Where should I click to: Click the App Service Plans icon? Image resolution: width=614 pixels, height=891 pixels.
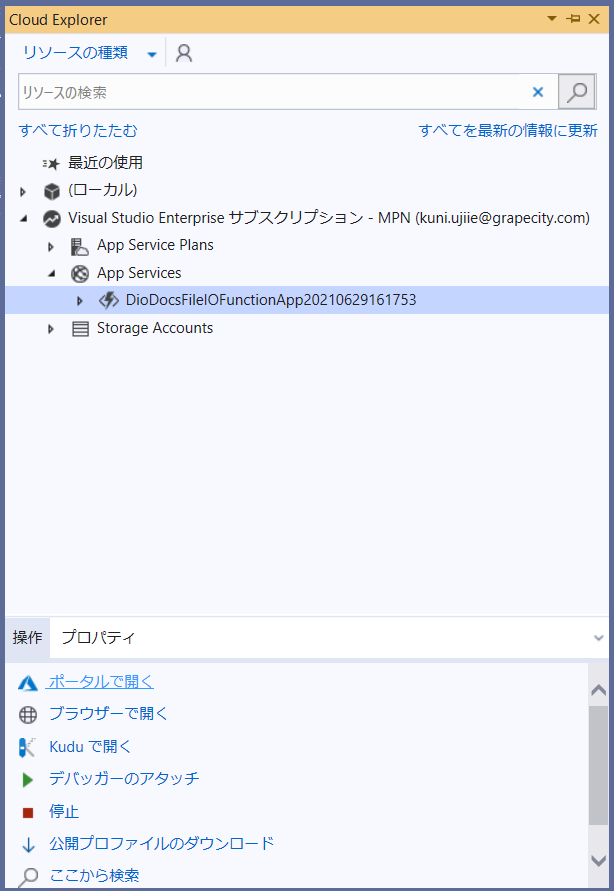80,246
